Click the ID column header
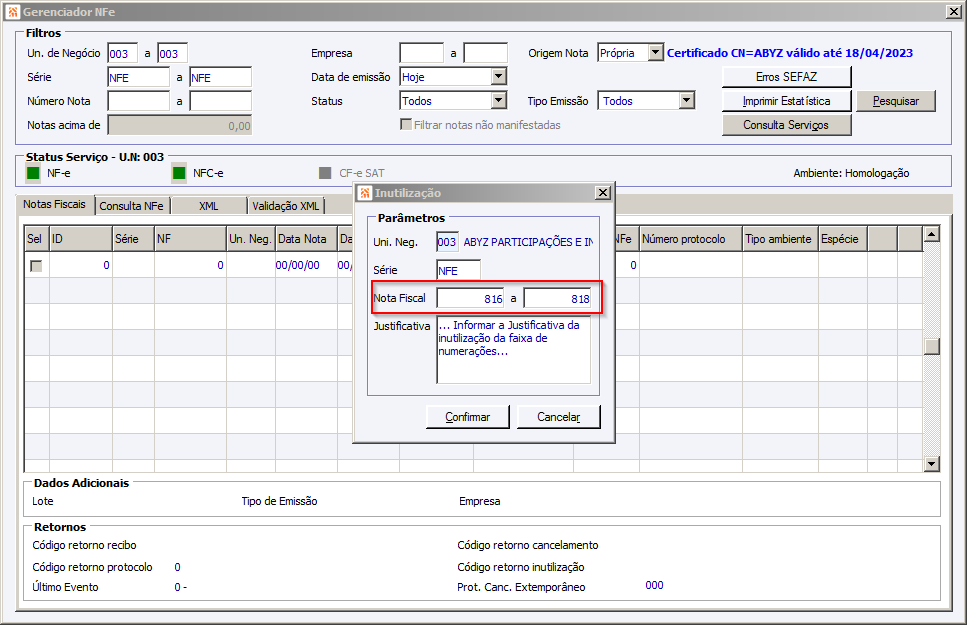967x625 pixels. tap(81, 239)
